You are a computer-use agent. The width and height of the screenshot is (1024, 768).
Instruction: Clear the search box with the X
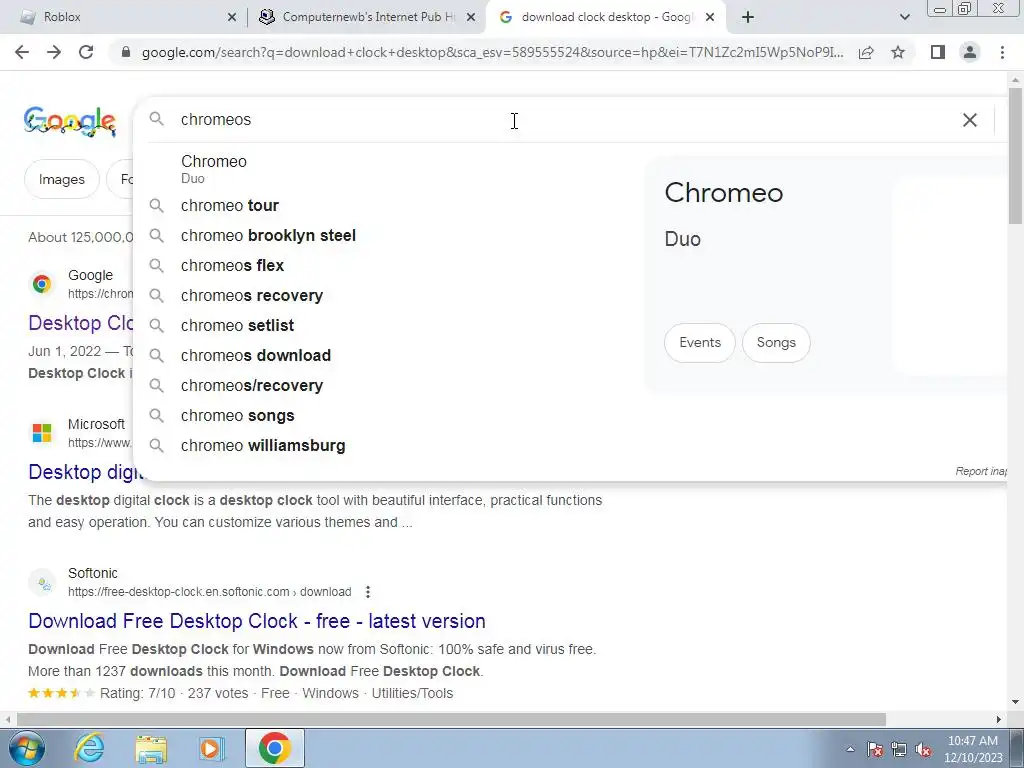[970, 120]
